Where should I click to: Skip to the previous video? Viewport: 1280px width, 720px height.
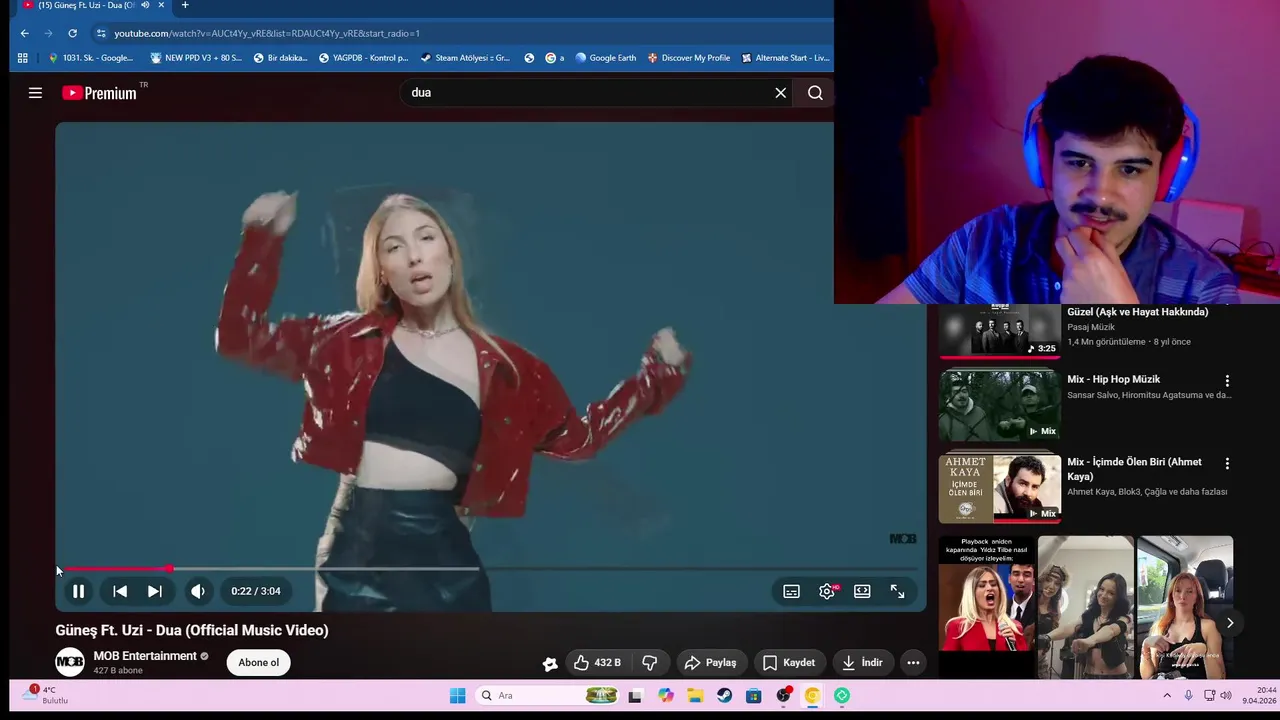pyautogui.click(x=120, y=591)
